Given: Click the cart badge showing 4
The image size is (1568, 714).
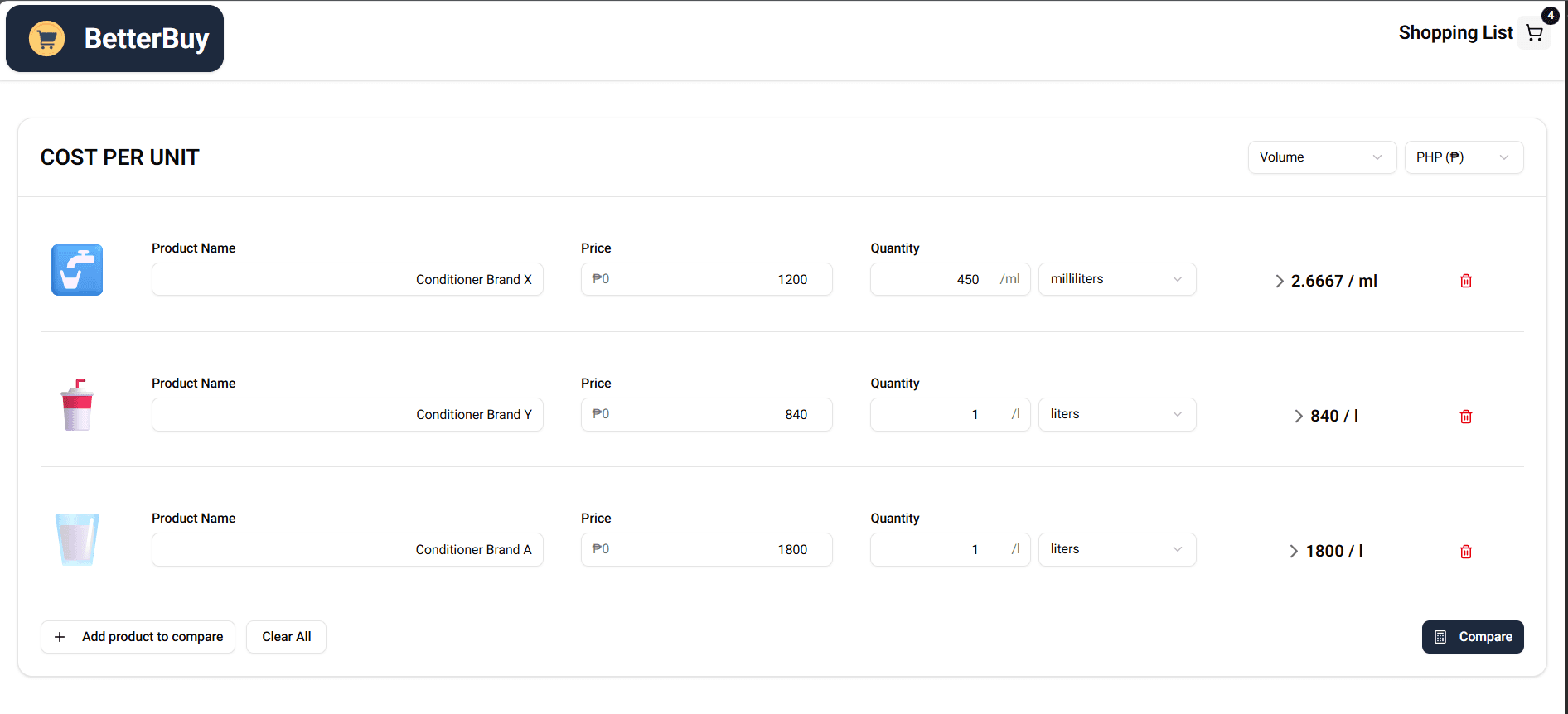Looking at the screenshot, I should pyautogui.click(x=1550, y=15).
